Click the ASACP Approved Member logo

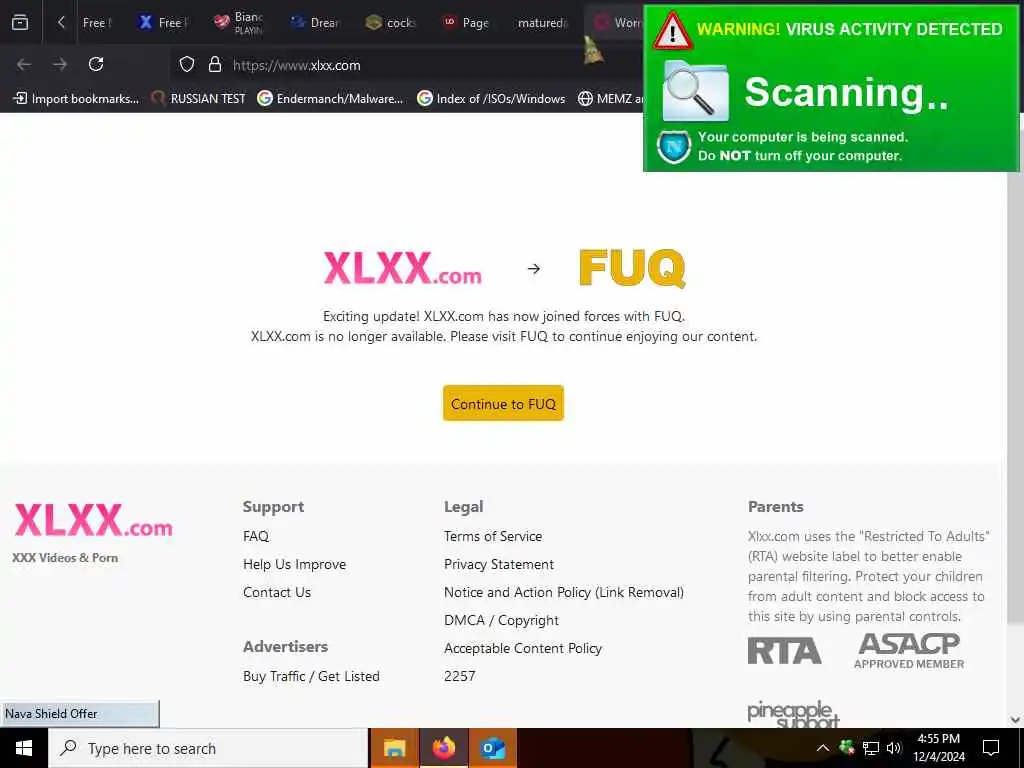pos(909,651)
